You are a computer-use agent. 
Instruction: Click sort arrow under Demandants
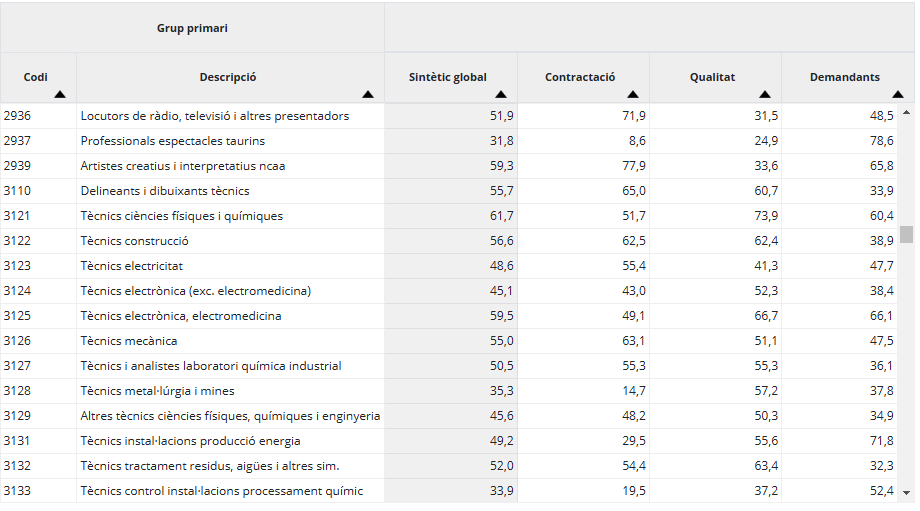click(897, 94)
